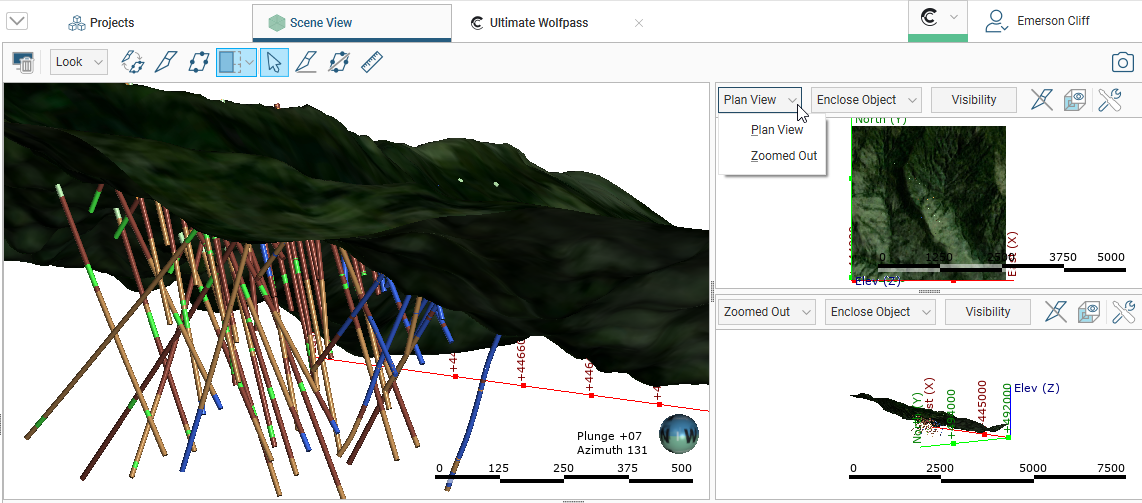Click Visibility button in the lower view
Image resolution: width=1142 pixels, height=503 pixels.
988,312
